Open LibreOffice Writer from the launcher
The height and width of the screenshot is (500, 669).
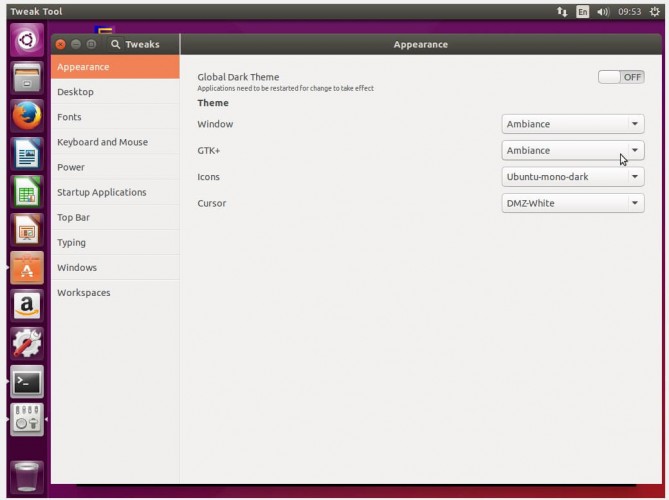click(27, 154)
